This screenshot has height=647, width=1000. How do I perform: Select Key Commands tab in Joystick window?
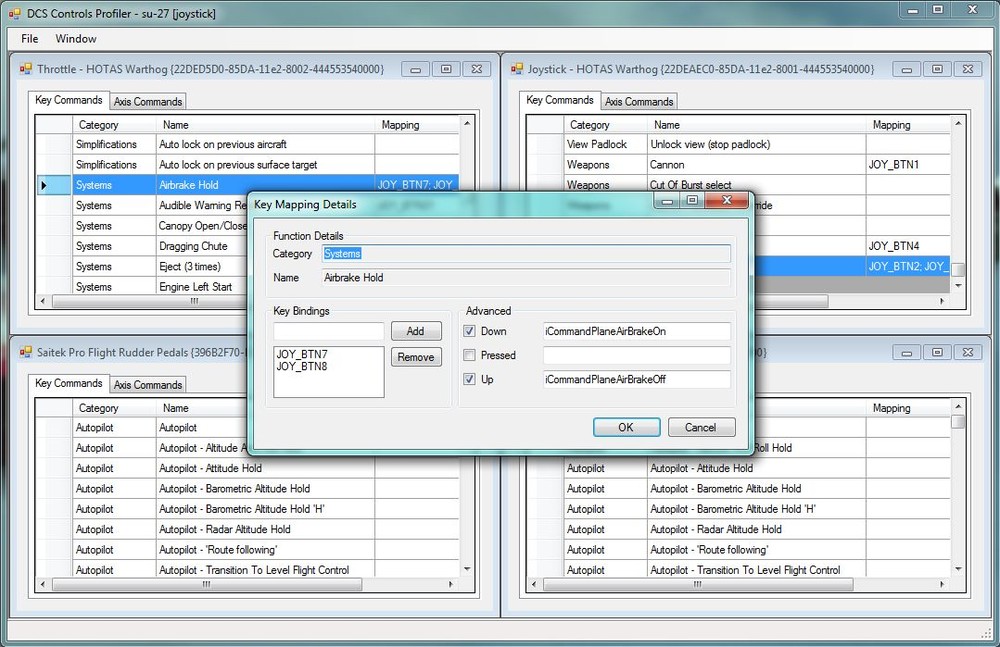coord(560,100)
